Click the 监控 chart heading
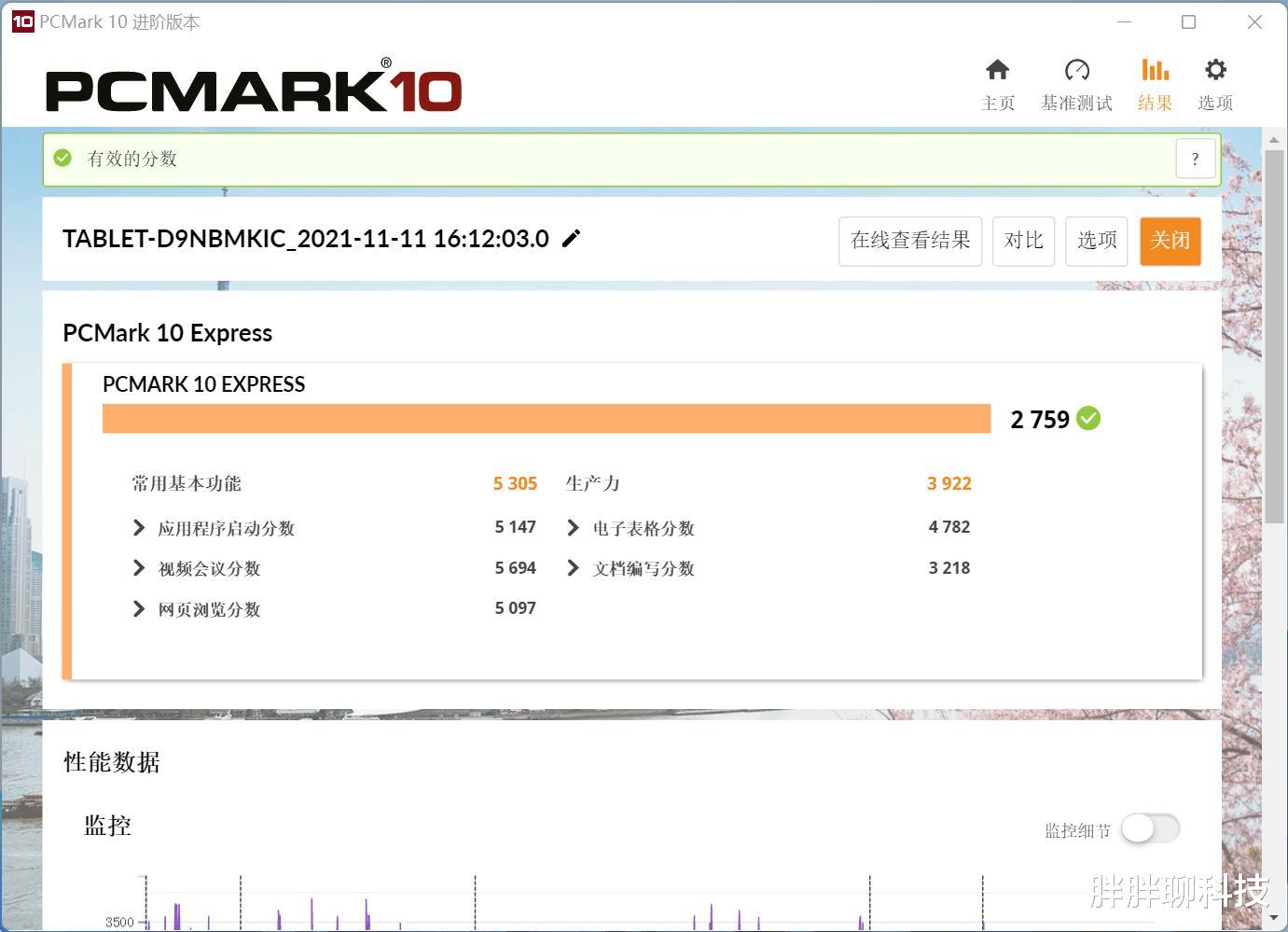This screenshot has width=1288, height=932. [108, 826]
